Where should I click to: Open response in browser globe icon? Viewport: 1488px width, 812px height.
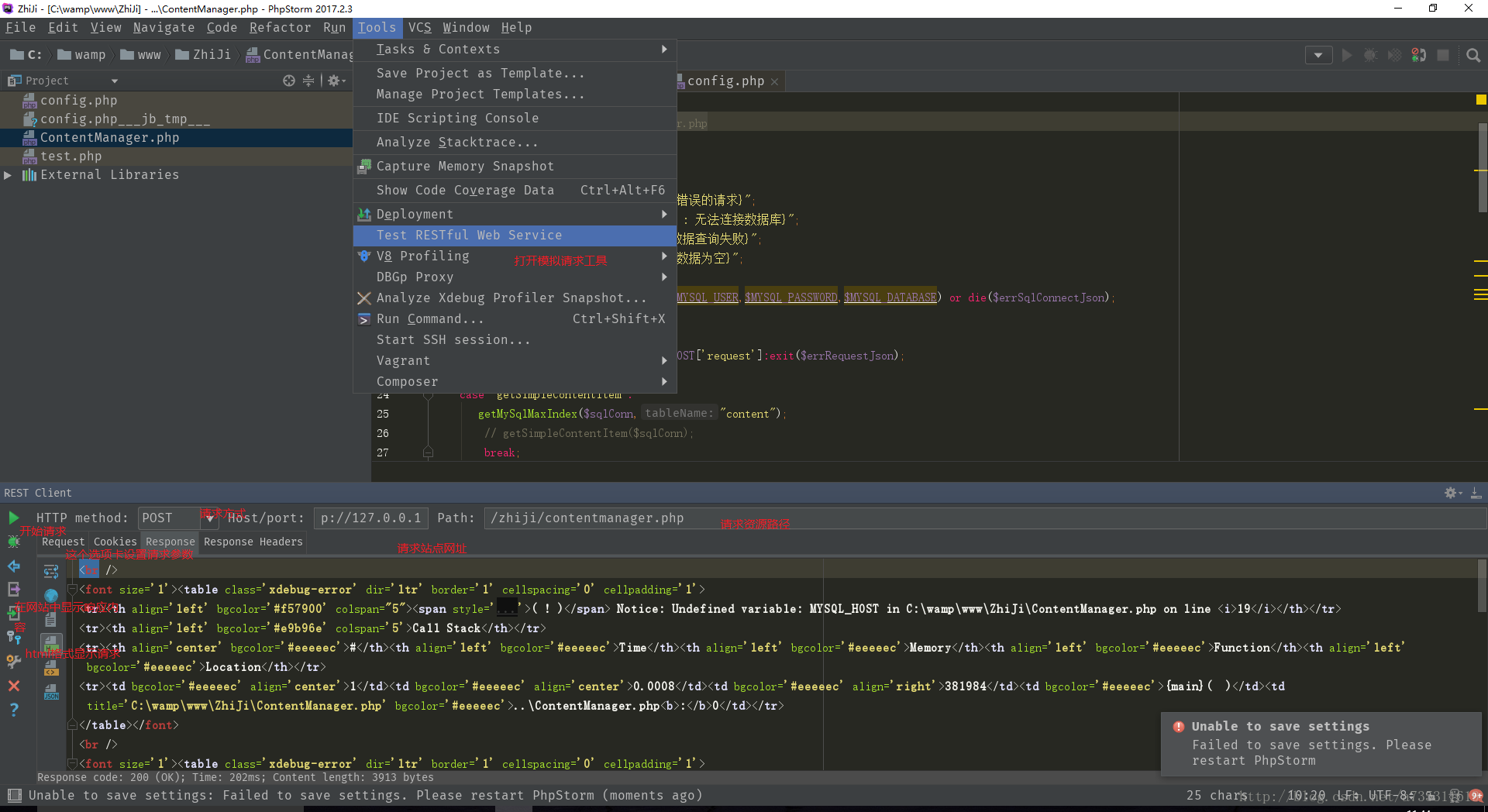[51, 596]
